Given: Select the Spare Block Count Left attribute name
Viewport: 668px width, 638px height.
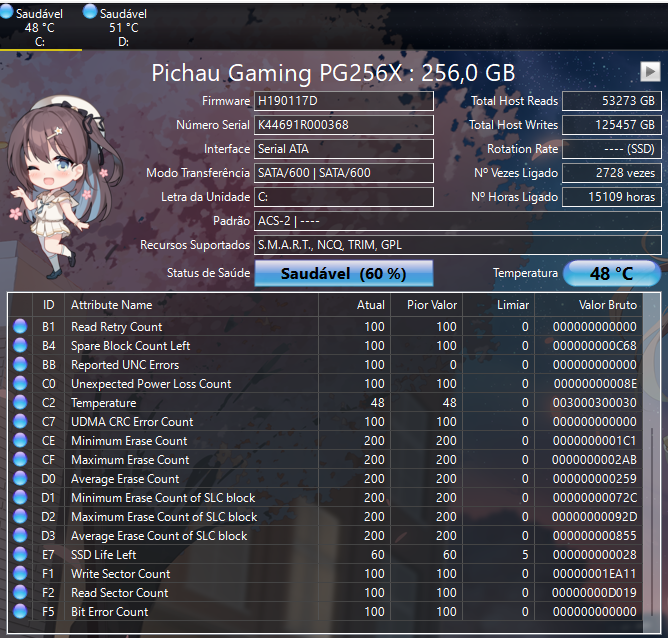Looking at the screenshot, I should click(130, 345).
